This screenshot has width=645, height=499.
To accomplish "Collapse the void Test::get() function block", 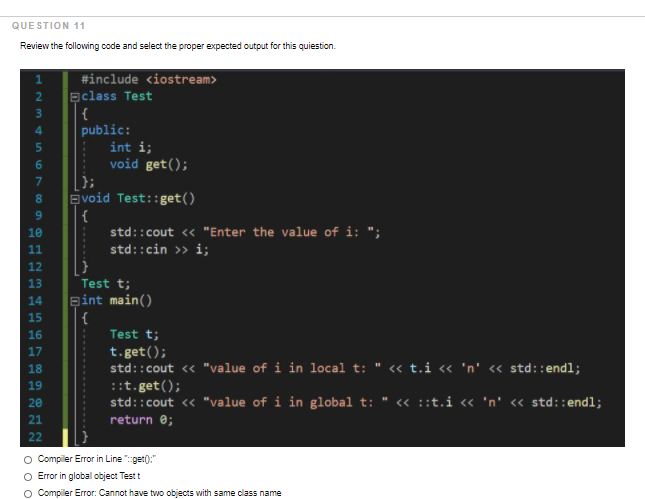I will 74,199.
